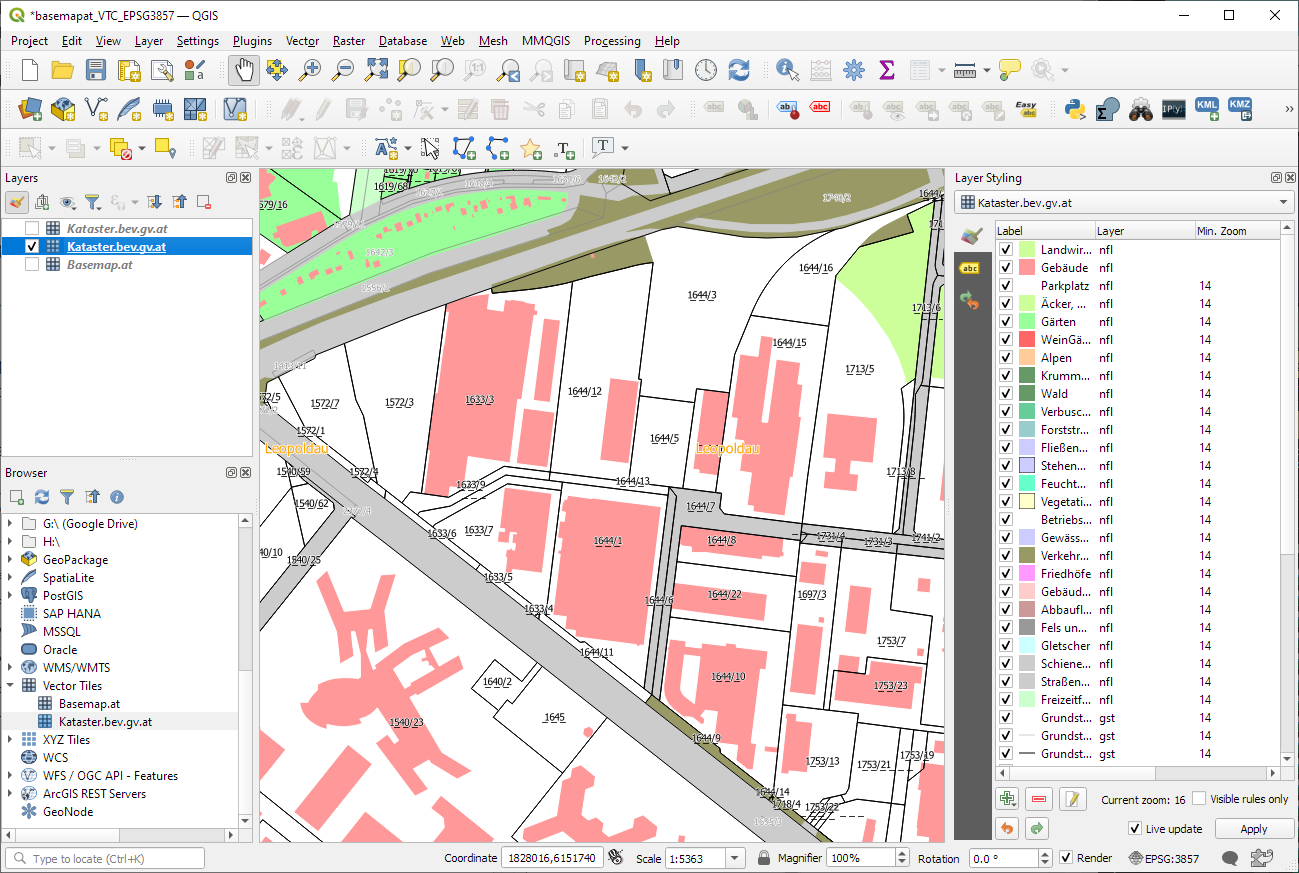This screenshot has height=873, width=1299.
Task: Select the Identify Features tool
Action: pos(788,70)
